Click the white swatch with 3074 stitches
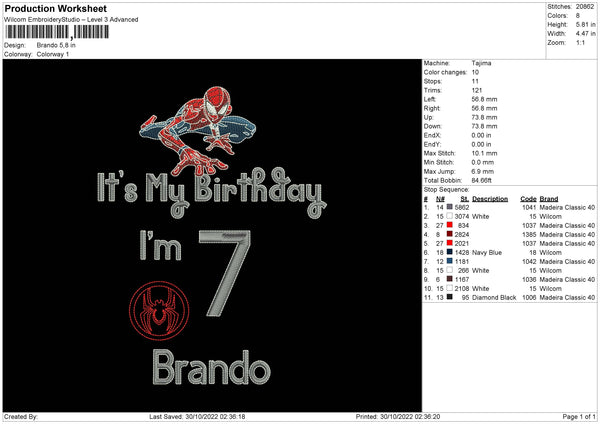 click(450, 216)
